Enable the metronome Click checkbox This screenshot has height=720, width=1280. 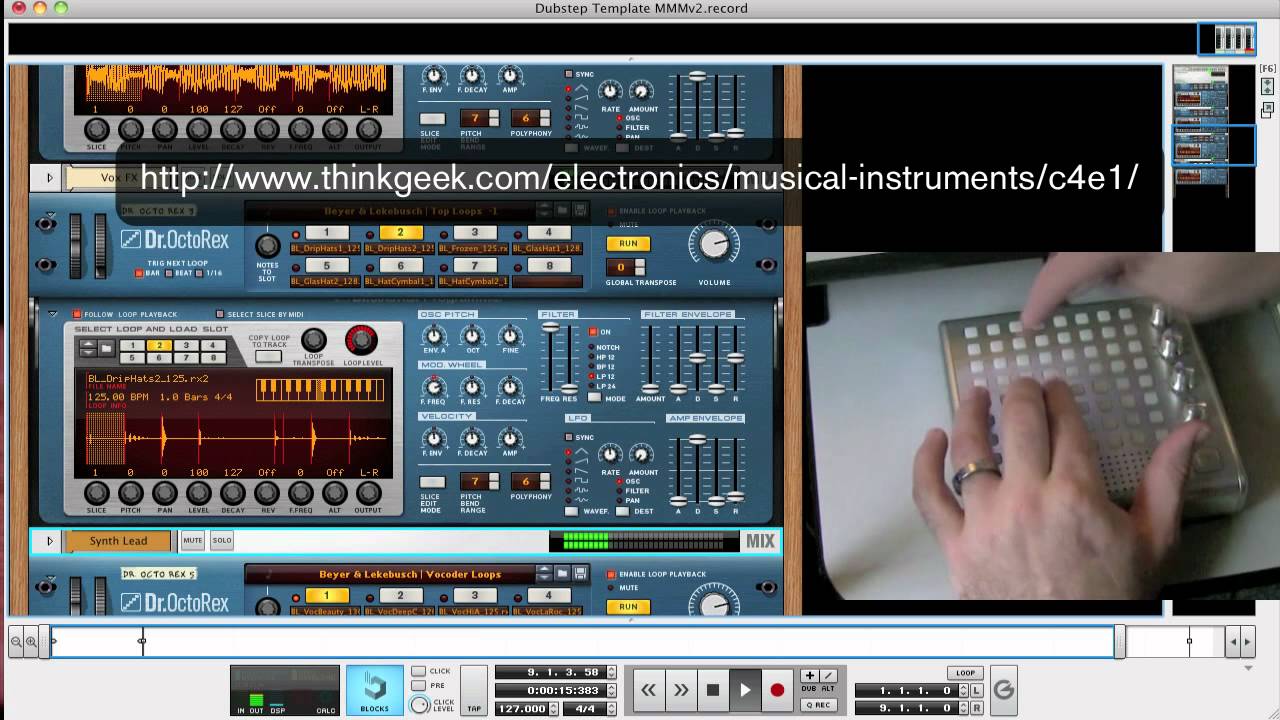(418, 671)
